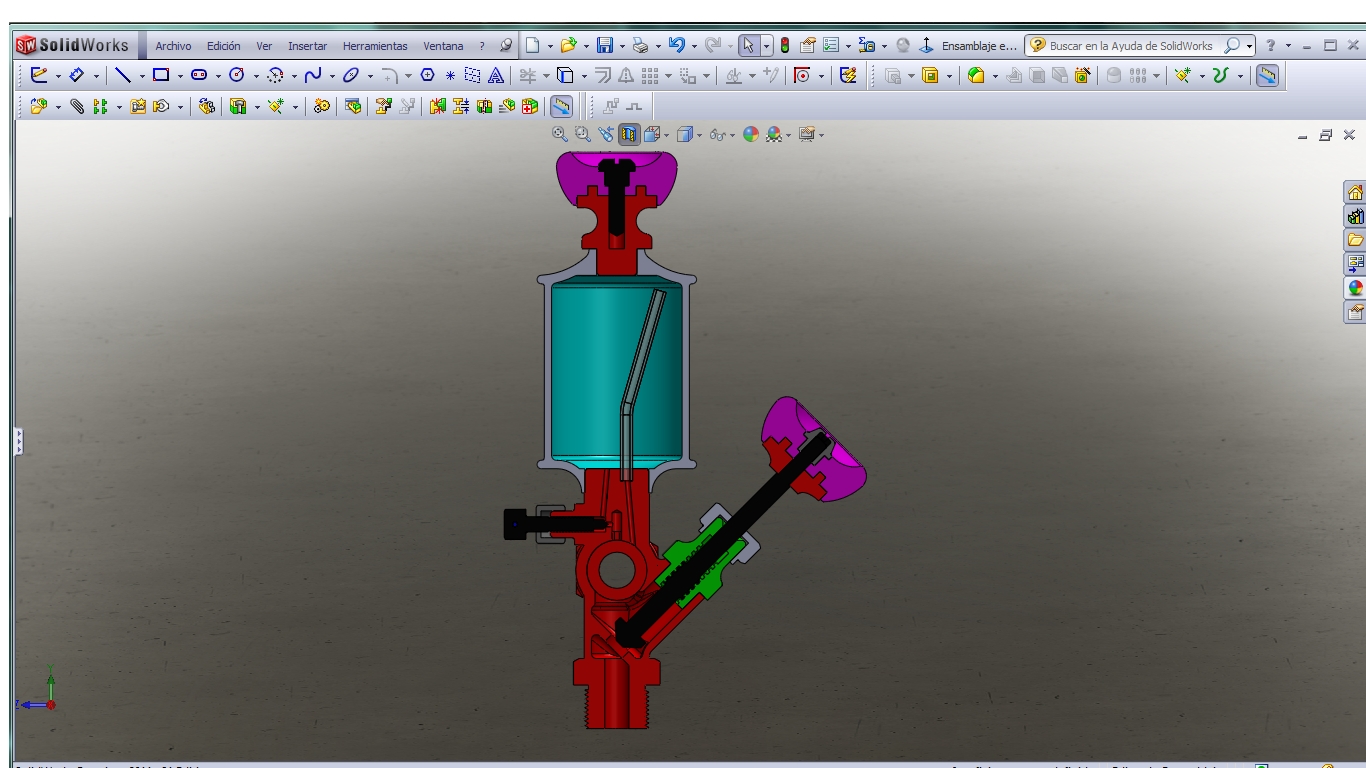Open the Save dropdown arrow

coord(622,46)
